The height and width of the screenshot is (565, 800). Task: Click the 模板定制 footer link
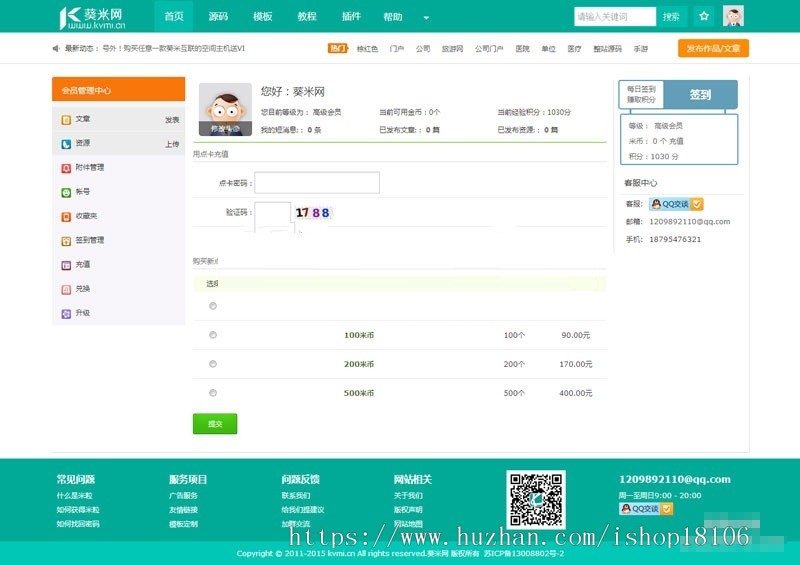(183, 524)
